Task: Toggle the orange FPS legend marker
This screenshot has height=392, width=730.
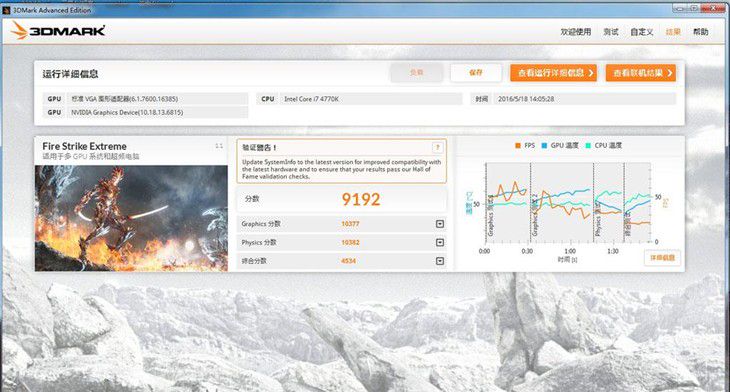Action: tap(518, 146)
